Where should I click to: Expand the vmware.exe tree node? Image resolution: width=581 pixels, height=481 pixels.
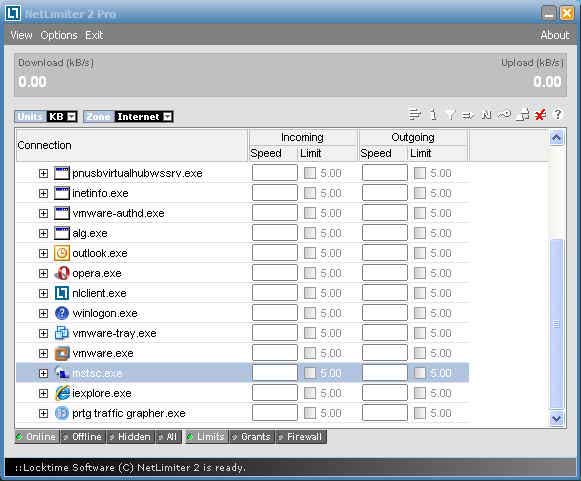coord(43,353)
